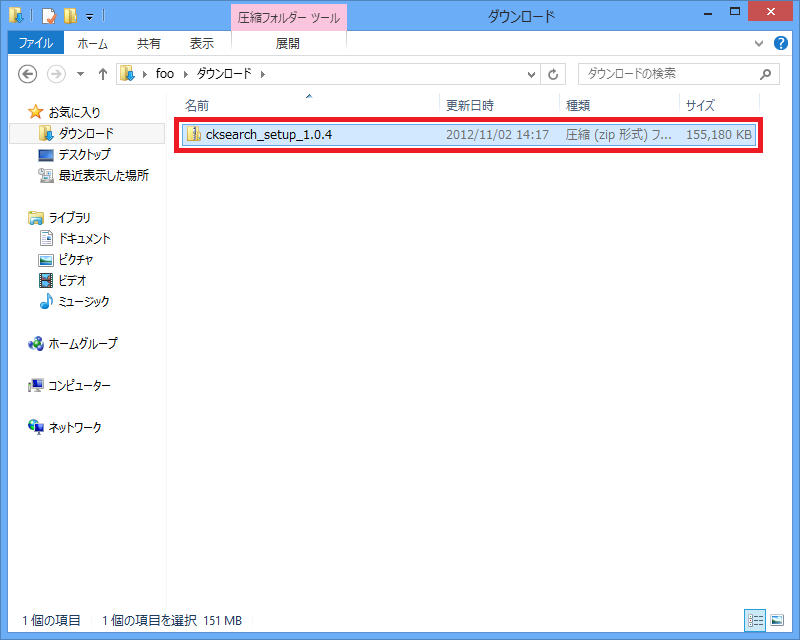
Task: Select the 展開 tab under compressed folder tools
Action: click(x=288, y=43)
